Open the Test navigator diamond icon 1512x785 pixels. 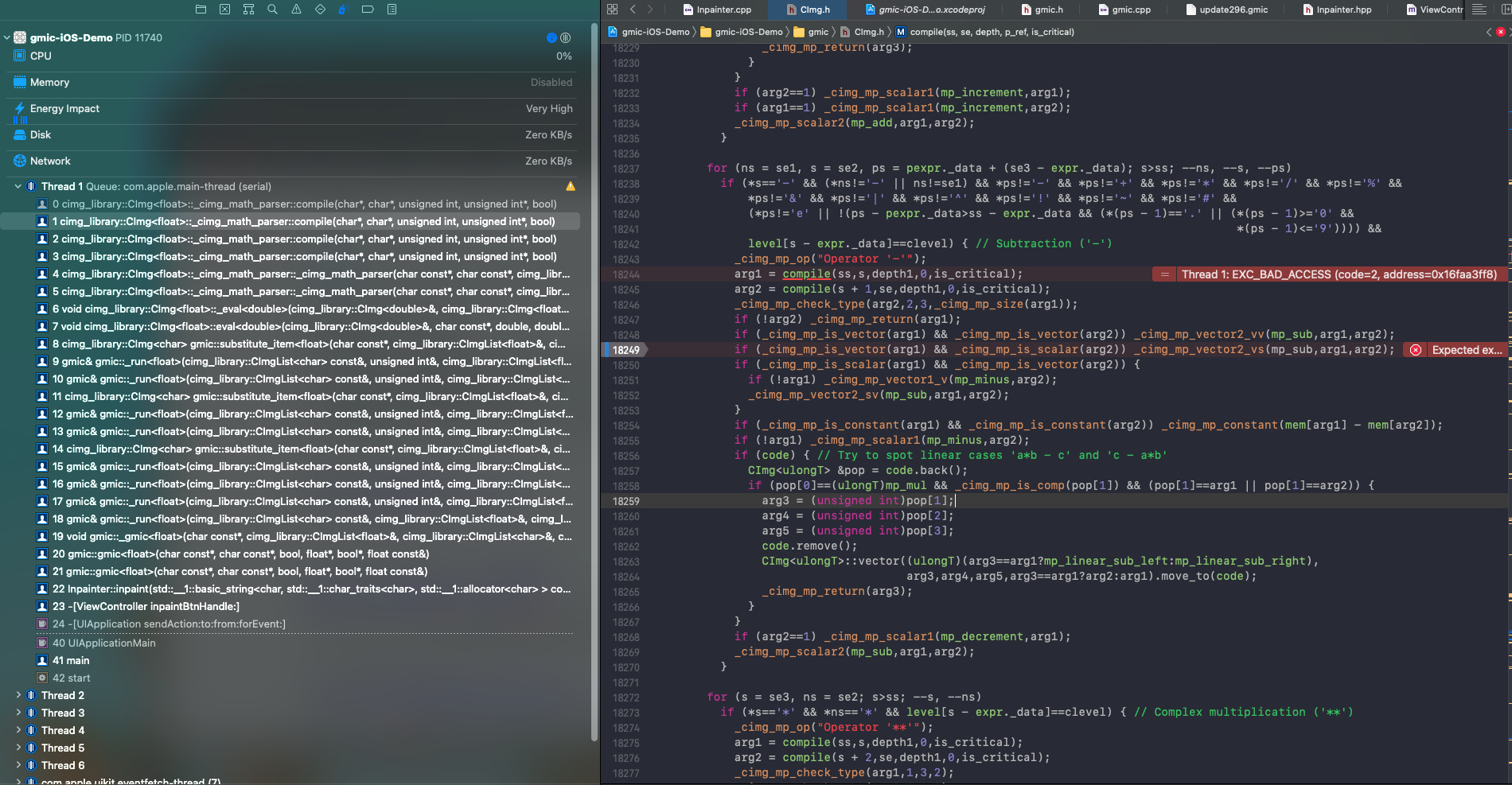[x=320, y=10]
